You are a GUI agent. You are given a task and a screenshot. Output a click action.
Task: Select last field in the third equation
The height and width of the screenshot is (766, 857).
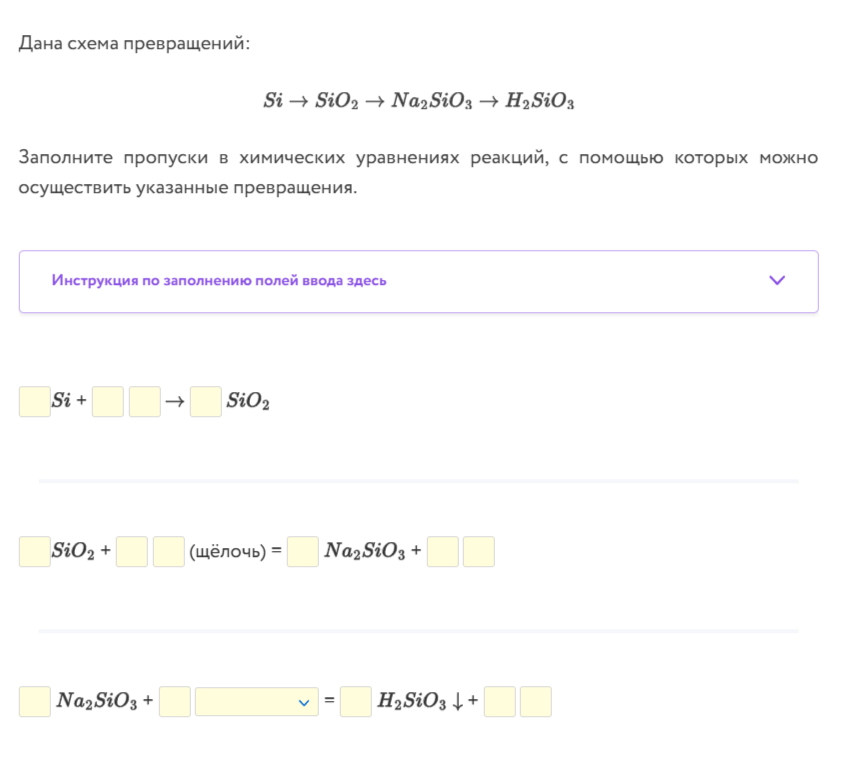[x=536, y=702]
